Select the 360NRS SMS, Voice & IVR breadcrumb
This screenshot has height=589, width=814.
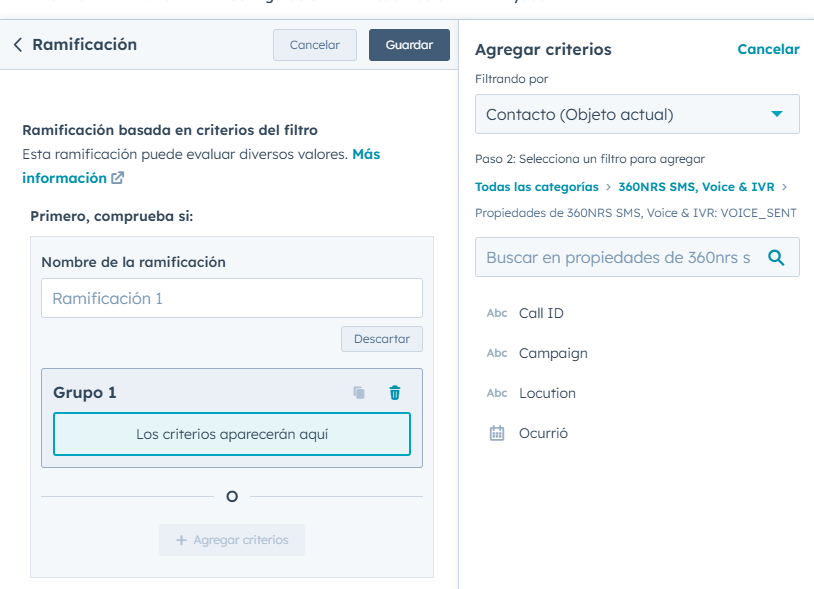[x=696, y=187]
